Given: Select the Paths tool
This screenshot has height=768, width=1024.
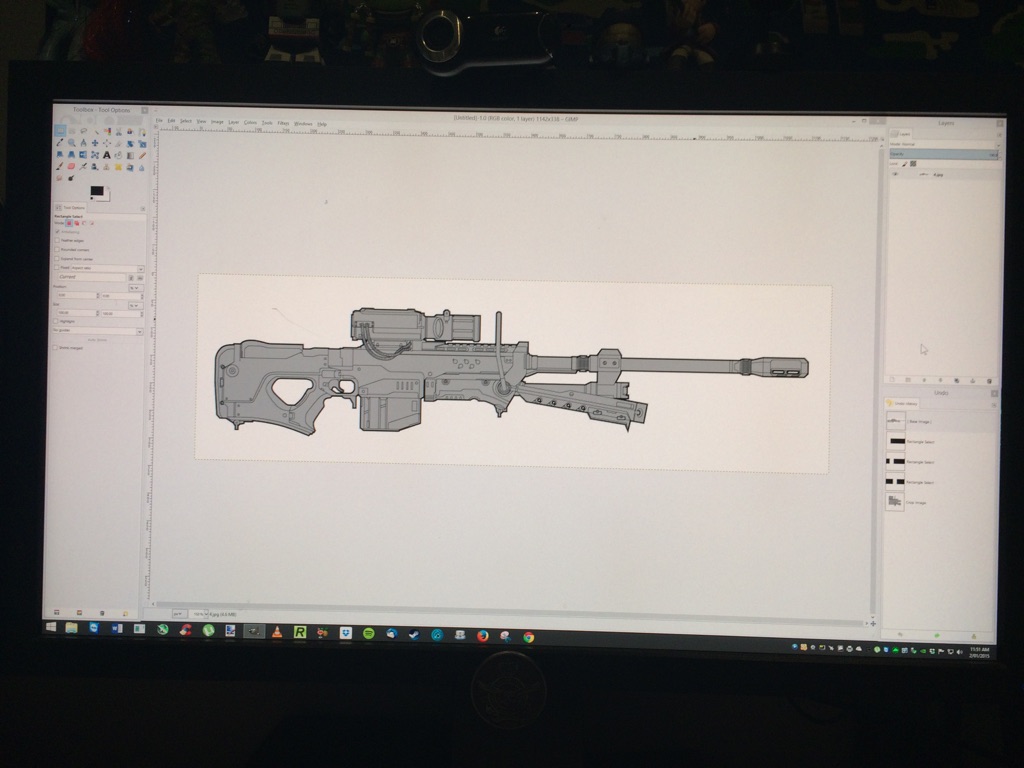Looking at the screenshot, I should (x=142, y=131).
